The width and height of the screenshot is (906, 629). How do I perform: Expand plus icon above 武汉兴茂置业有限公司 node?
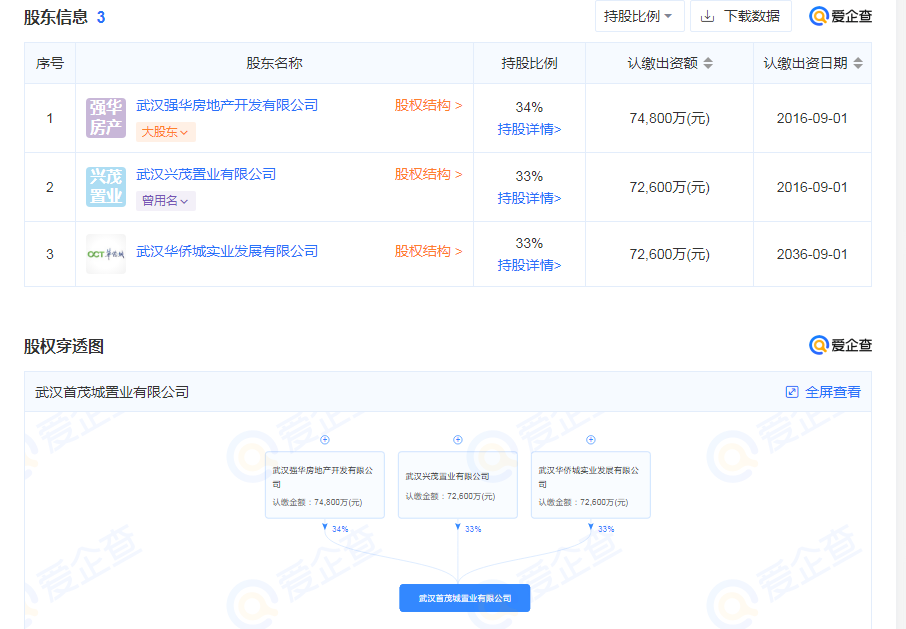click(458, 440)
